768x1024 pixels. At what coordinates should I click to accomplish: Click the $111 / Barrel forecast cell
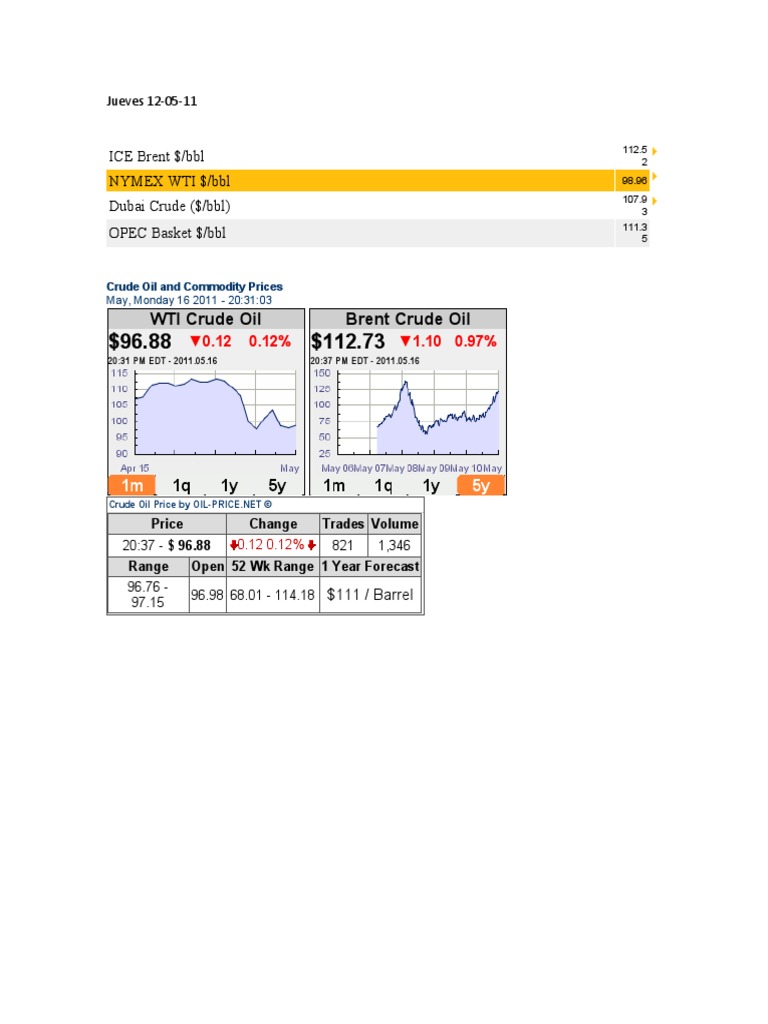370,595
